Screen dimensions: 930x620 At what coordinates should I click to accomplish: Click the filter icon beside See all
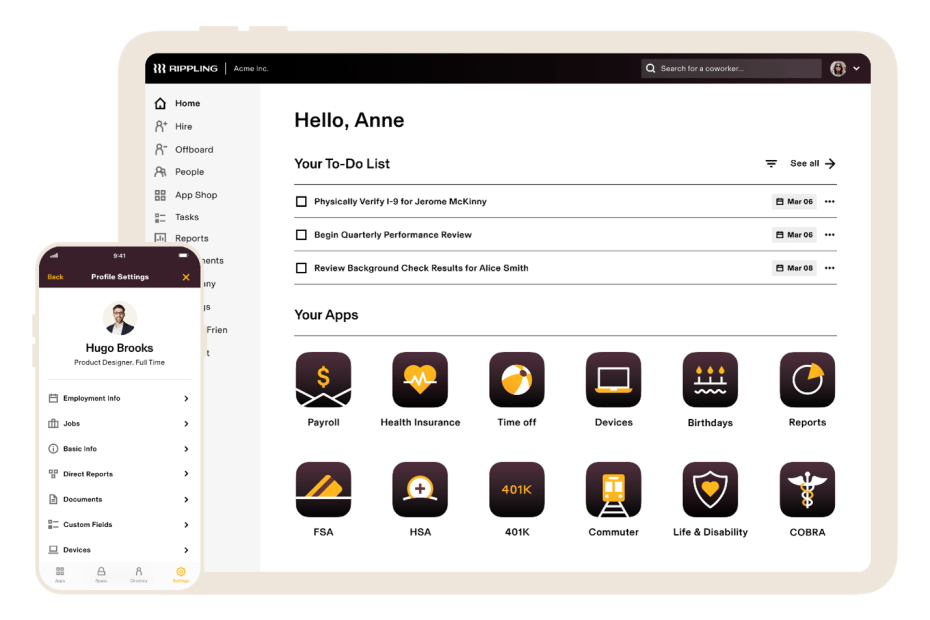click(771, 164)
